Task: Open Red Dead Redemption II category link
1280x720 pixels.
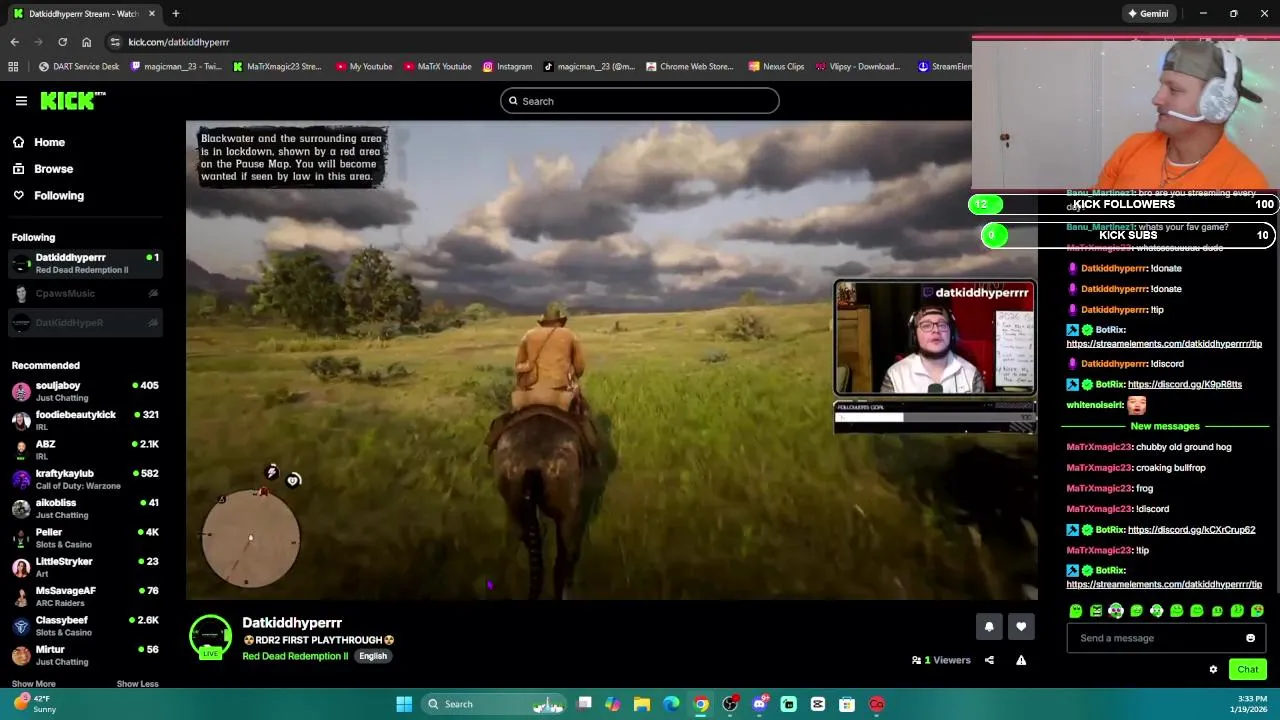Action: [x=295, y=656]
